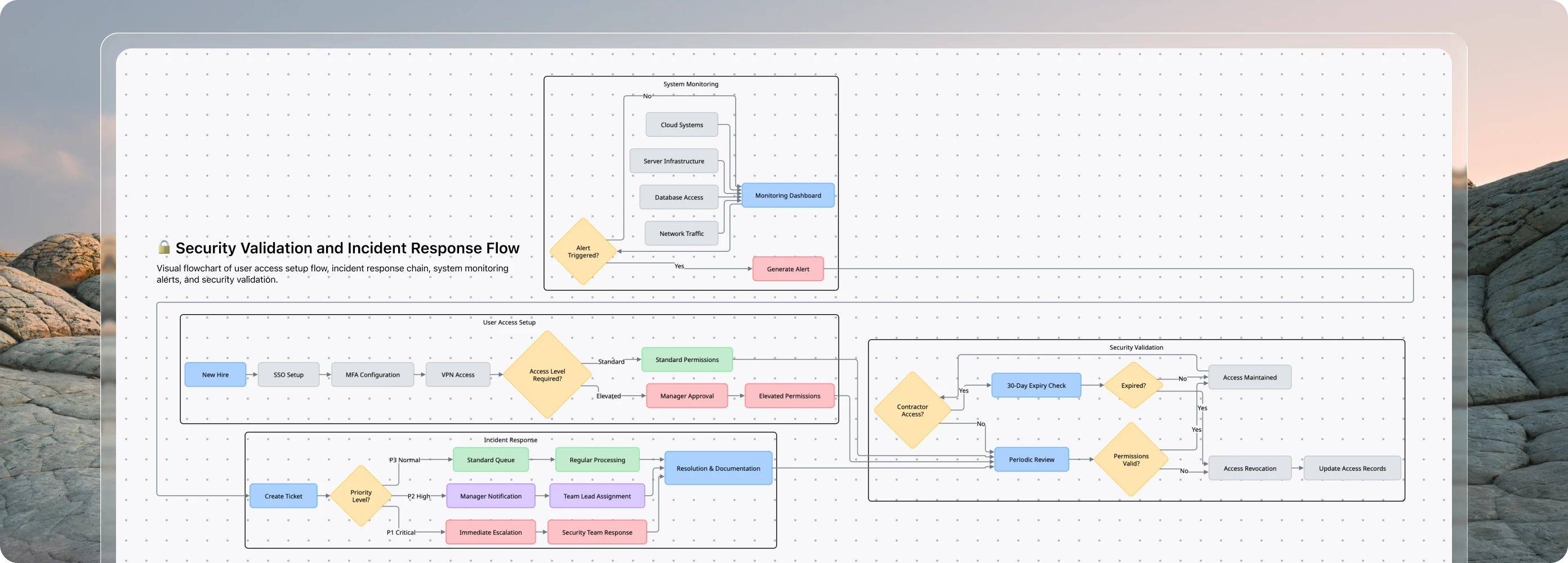Click the Standard Permissions node

[687, 360]
